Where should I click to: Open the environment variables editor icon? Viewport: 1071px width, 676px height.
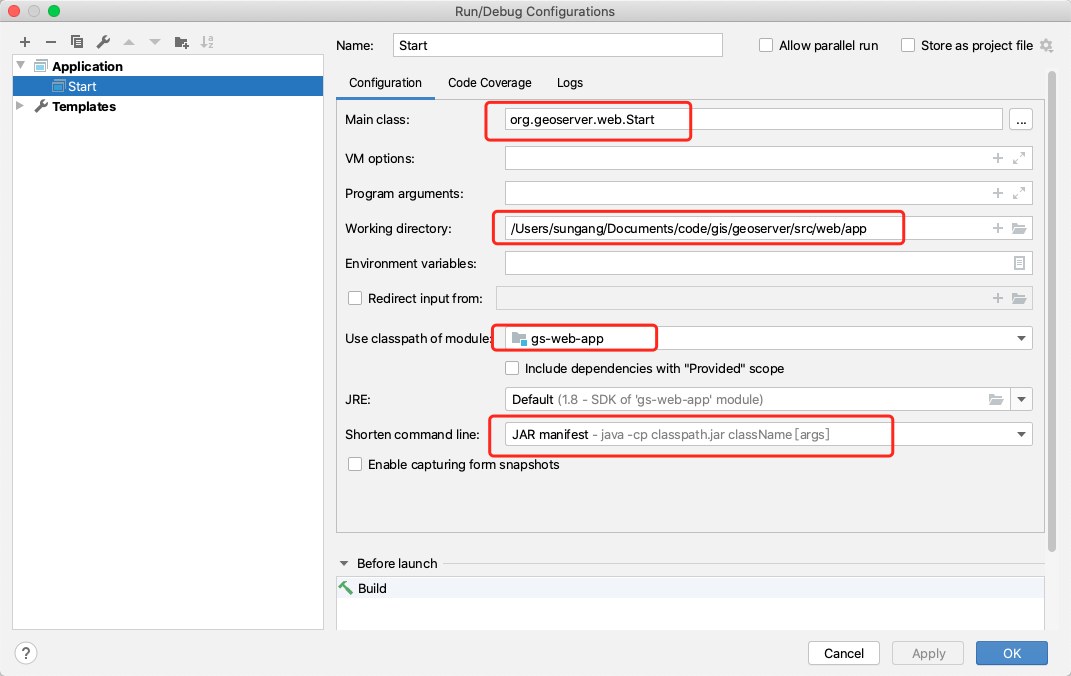point(1019,264)
